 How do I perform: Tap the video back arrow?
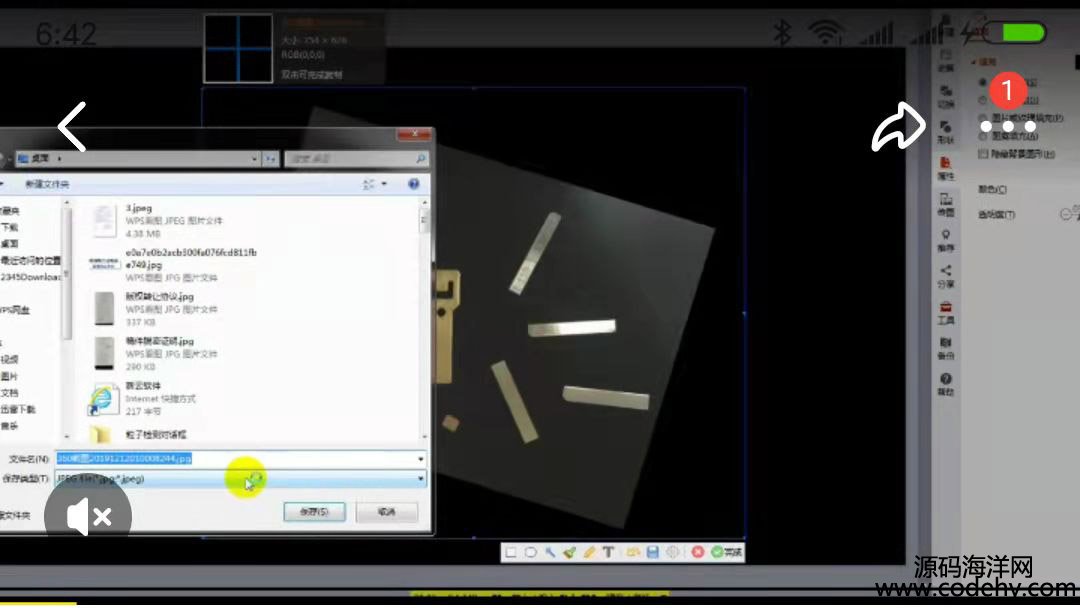72,127
